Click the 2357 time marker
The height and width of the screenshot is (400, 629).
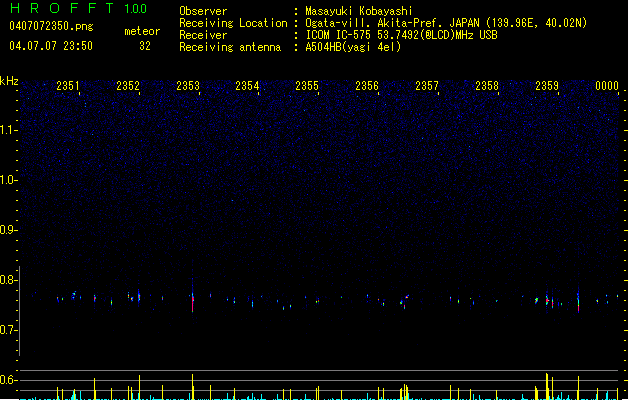coord(427,86)
